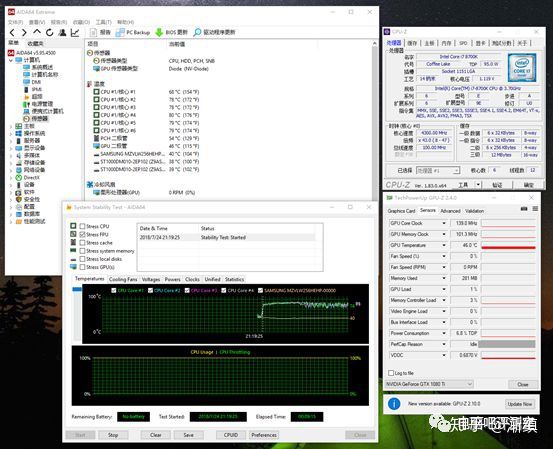553x449 pixels.
Task: Click the Clear button in stability test
Action: 156,435
